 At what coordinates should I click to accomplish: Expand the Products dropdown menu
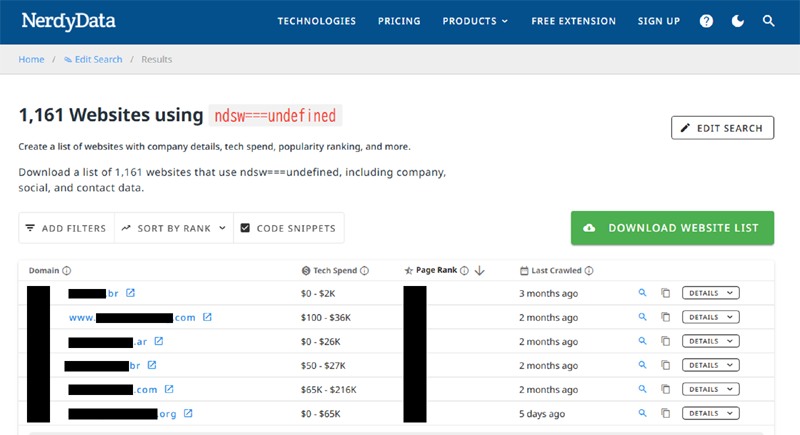click(x=475, y=21)
